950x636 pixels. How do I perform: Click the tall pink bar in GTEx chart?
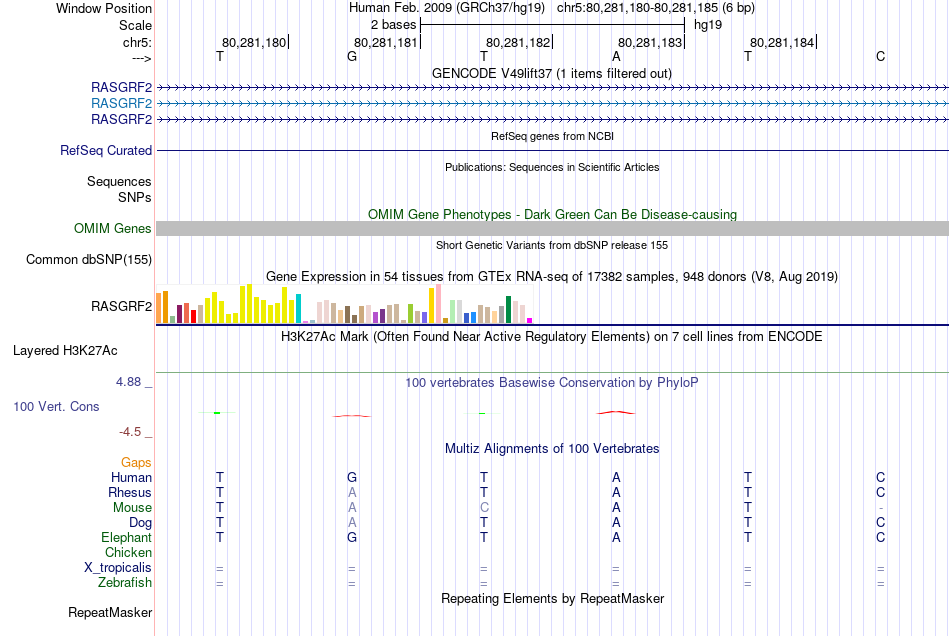(x=439, y=304)
